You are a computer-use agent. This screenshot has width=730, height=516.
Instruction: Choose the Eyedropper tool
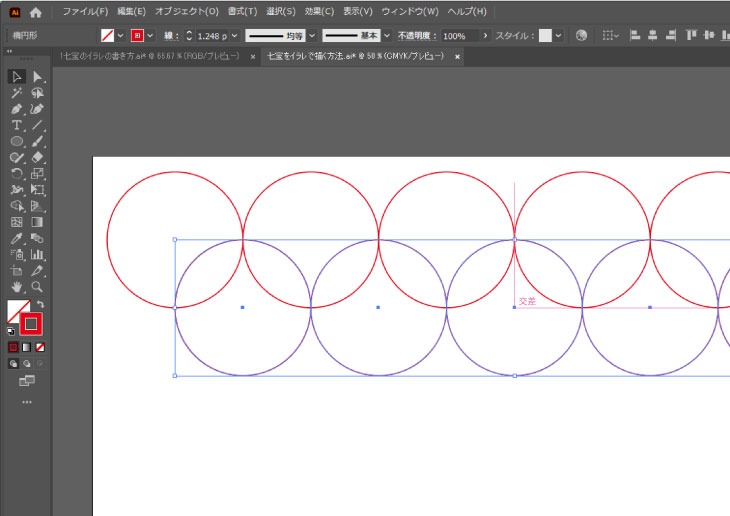click(x=17, y=238)
